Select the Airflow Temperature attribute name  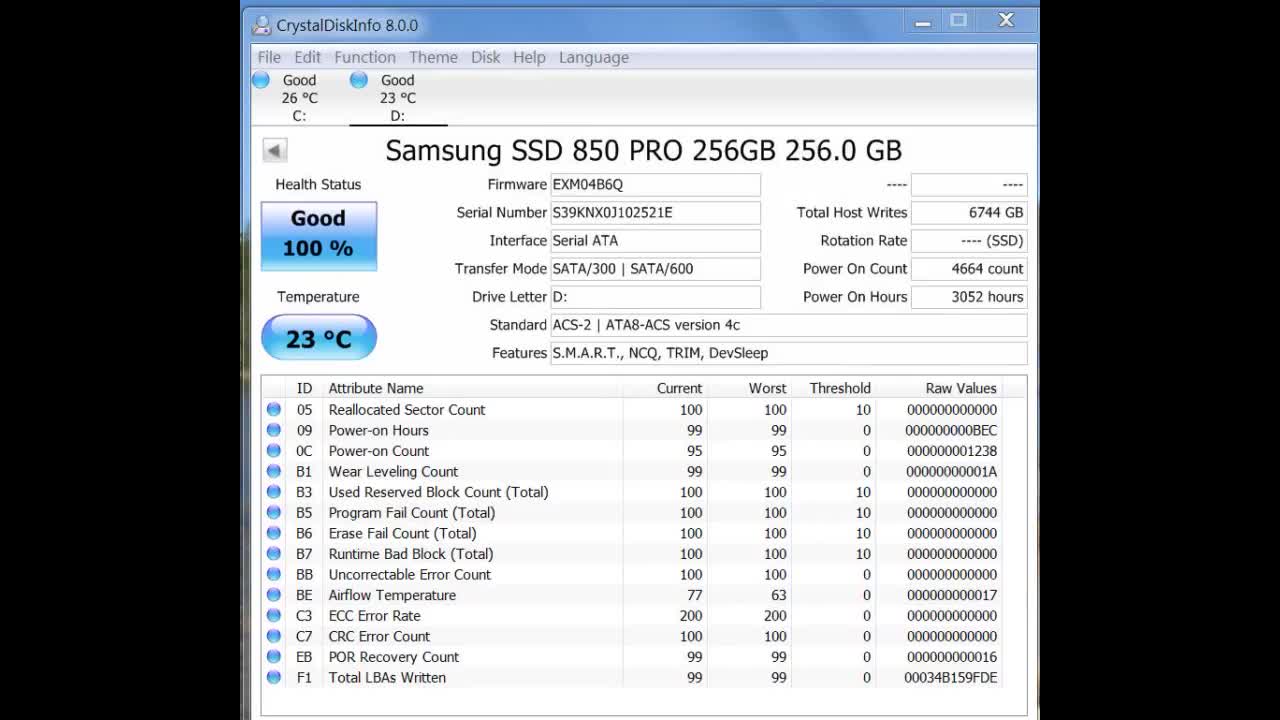pyautogui.click(x=392, y=595)
